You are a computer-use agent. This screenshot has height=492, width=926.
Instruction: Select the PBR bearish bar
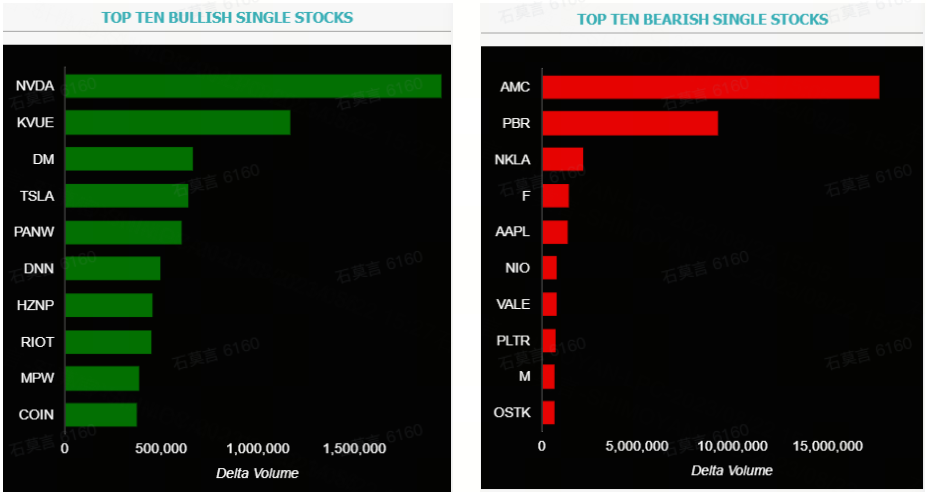(x=630, y=123)
